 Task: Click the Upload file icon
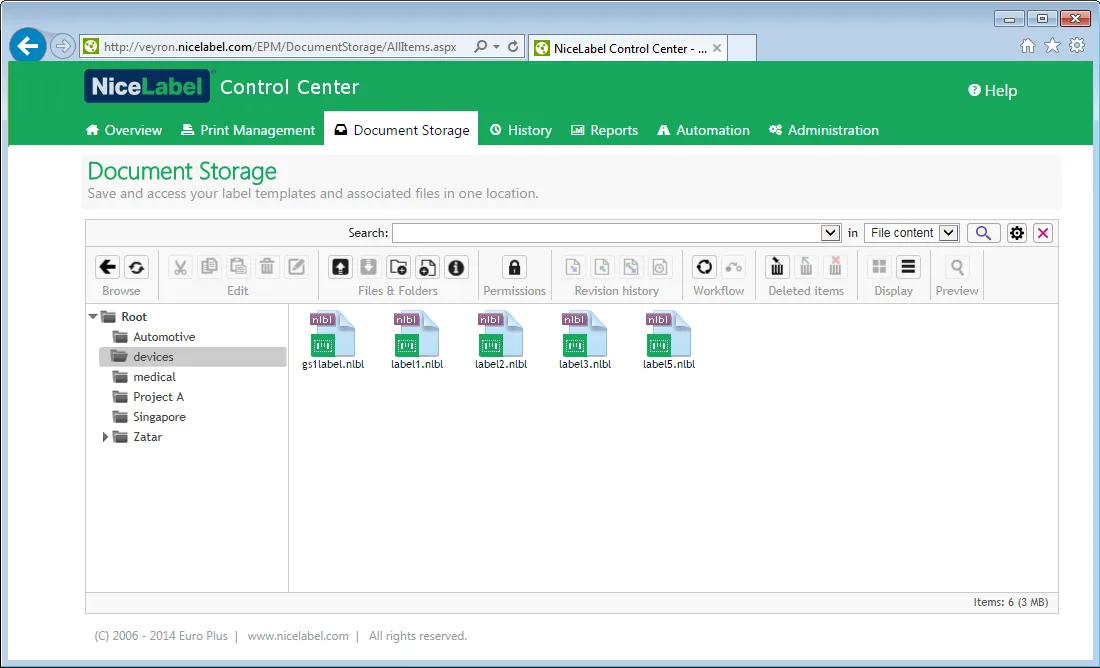[340, 267]
